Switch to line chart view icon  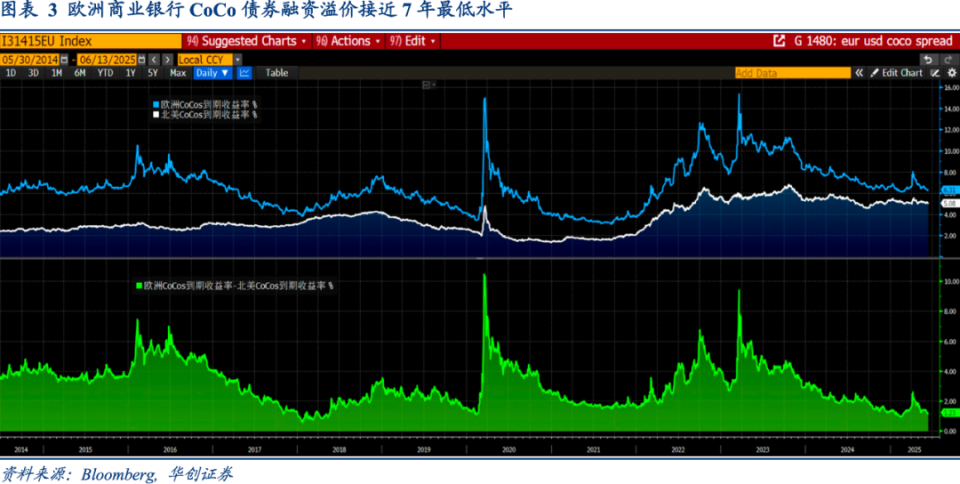(244, 73)
